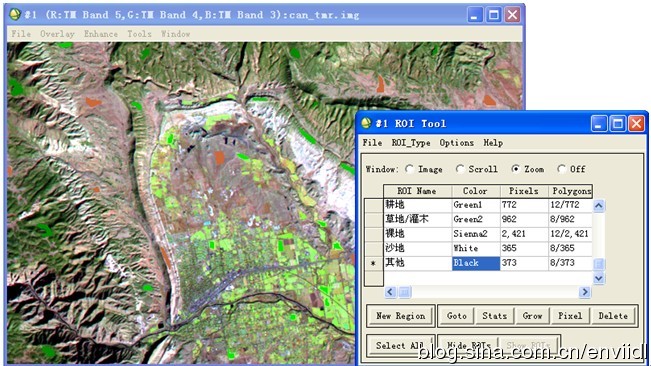The image size is (651, 366).
Task: Maximize the ROI Tool window
Action: [x=617, y=124]
